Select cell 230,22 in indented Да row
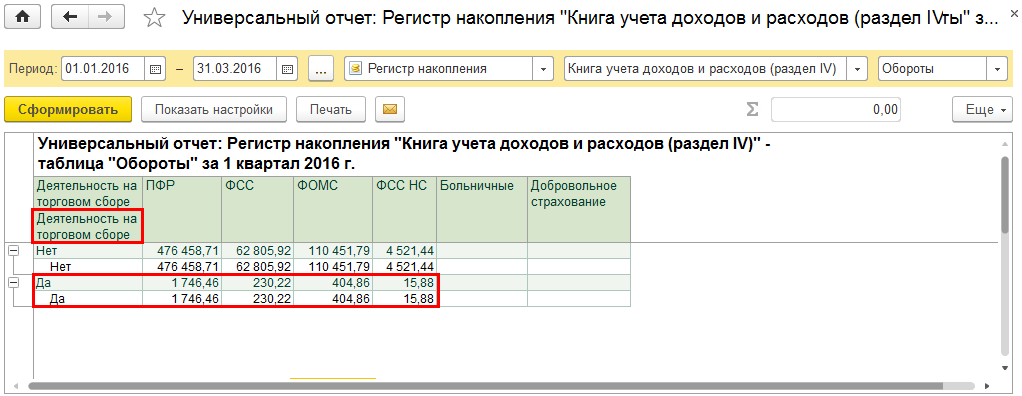 [x=257, y=298]
